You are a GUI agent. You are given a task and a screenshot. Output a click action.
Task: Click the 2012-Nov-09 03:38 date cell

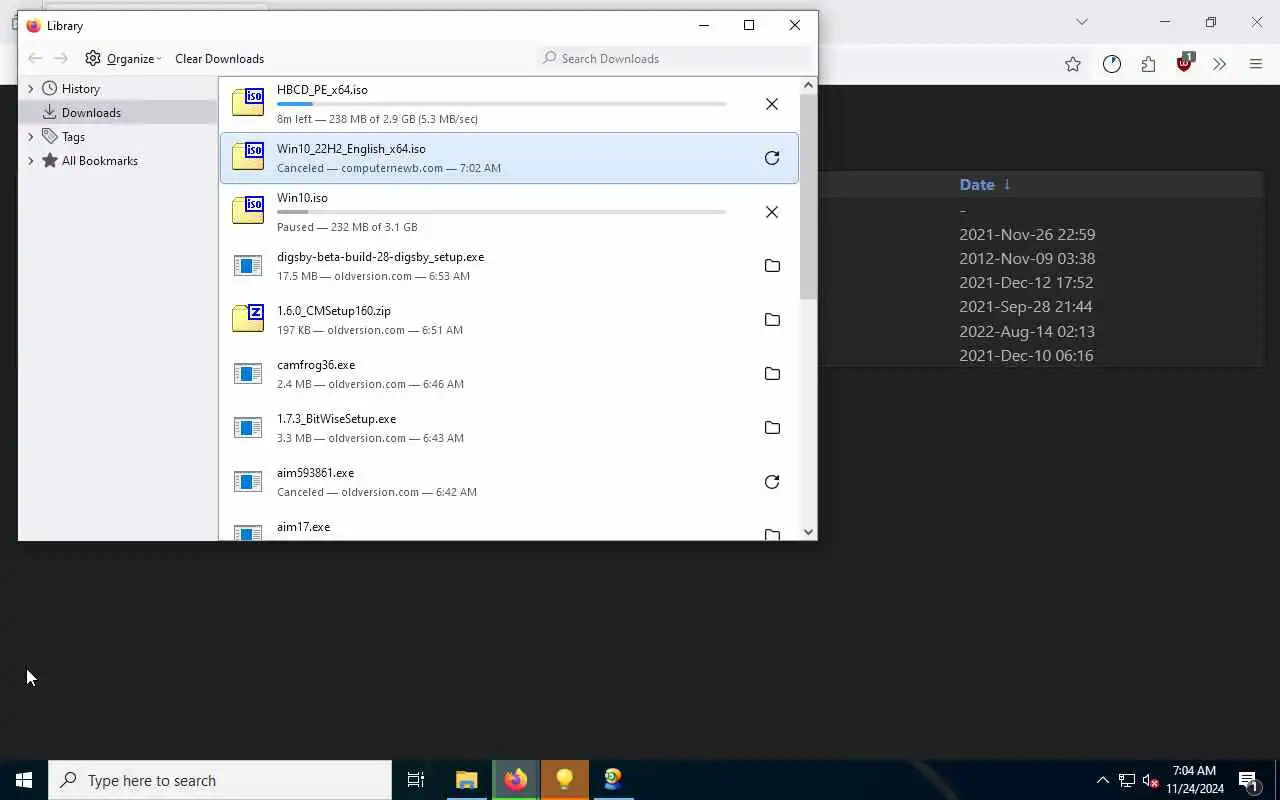coord(1027,258)
